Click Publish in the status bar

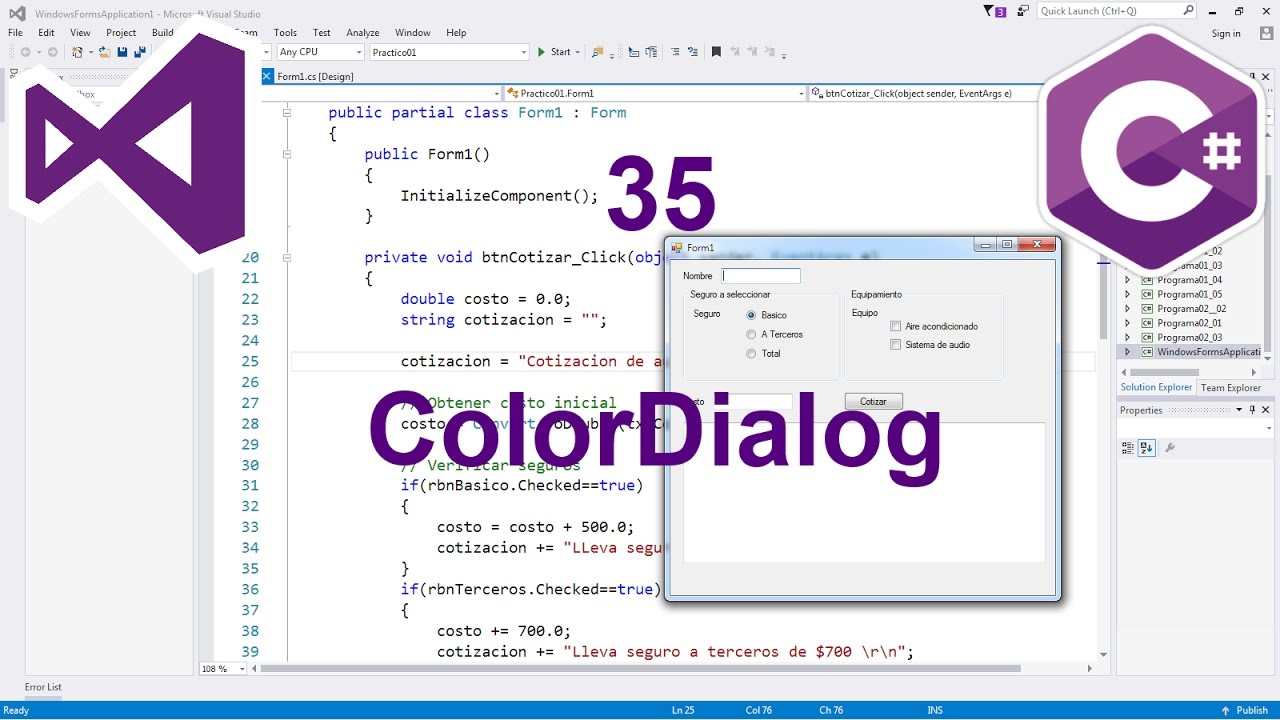pos(1252,710)
